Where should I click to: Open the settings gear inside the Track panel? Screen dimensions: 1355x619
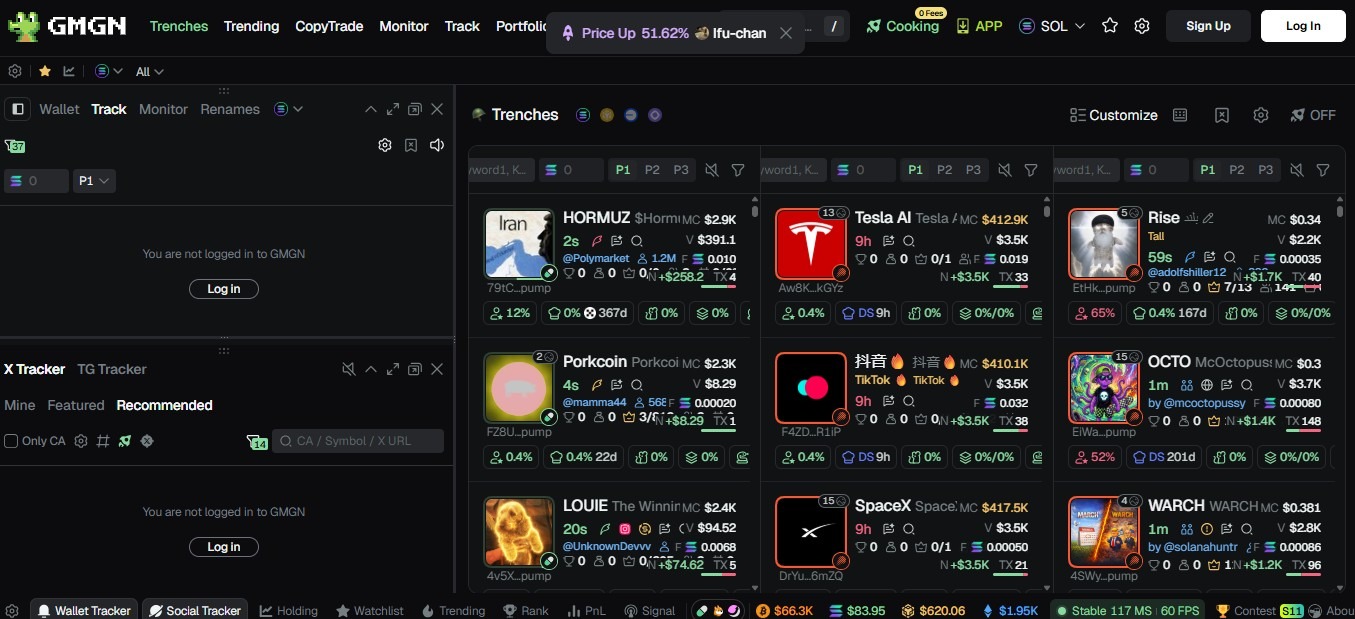coord(385,145)
